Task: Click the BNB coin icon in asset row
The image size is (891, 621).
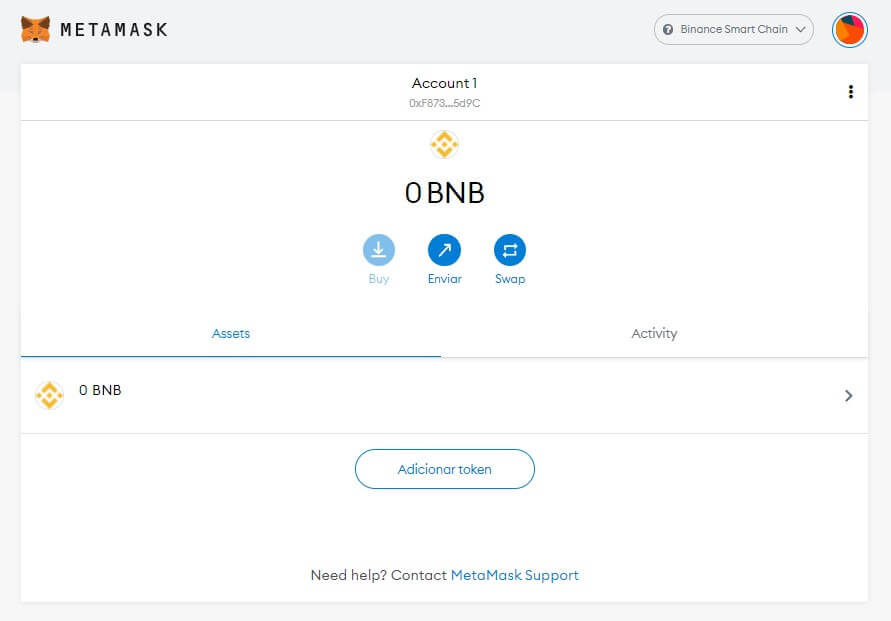Action: click(x=49, y=395)
